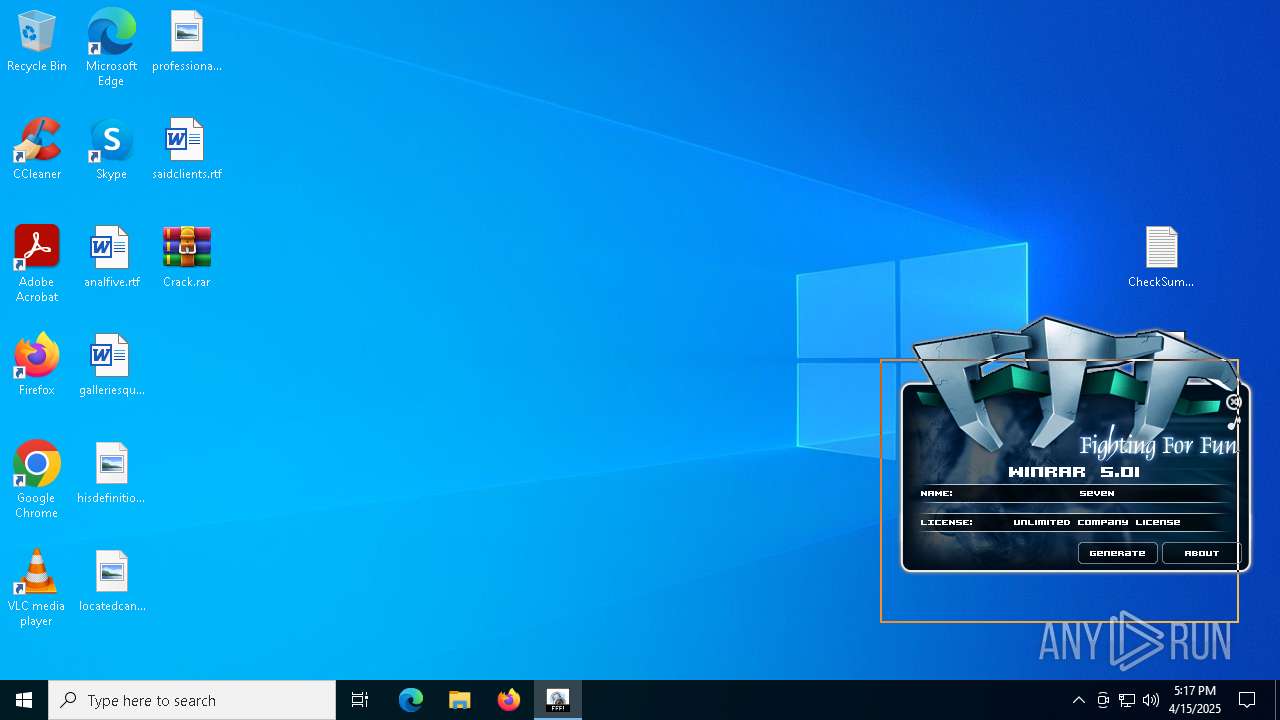Select the 'professiona...' image file on desktop
Screen dimensions: 1280x720
click(187, 42)
